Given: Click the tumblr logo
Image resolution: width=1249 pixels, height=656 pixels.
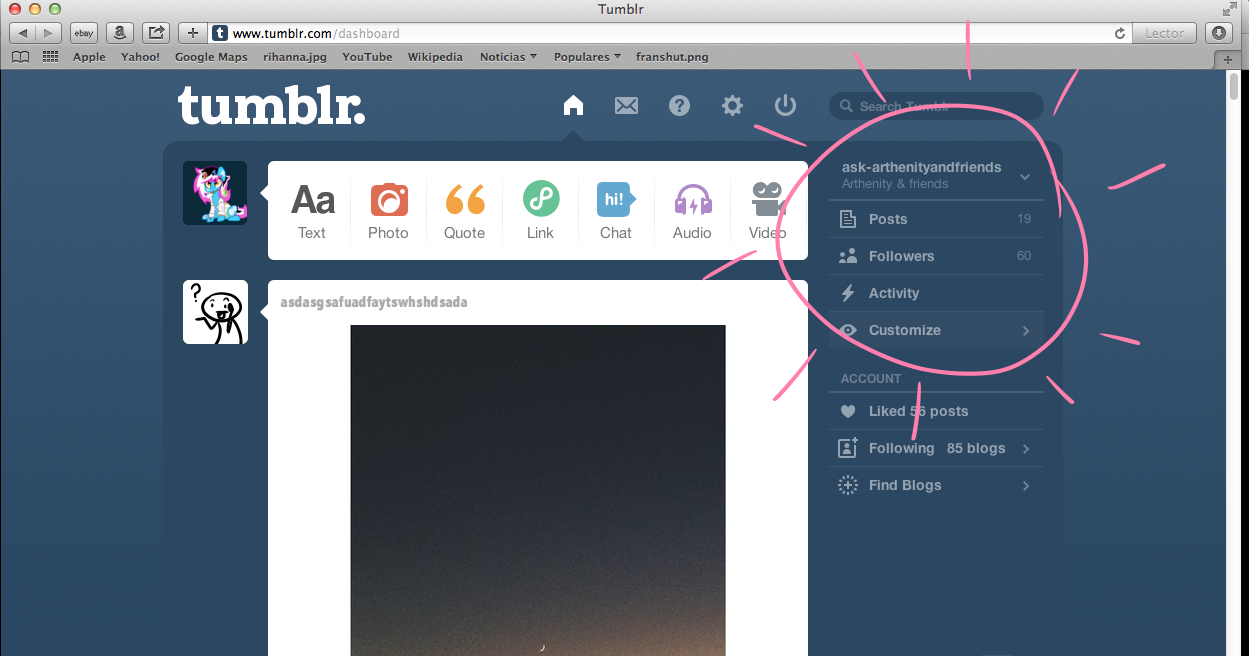Looking at the screenshot, I should coord(272,105).
